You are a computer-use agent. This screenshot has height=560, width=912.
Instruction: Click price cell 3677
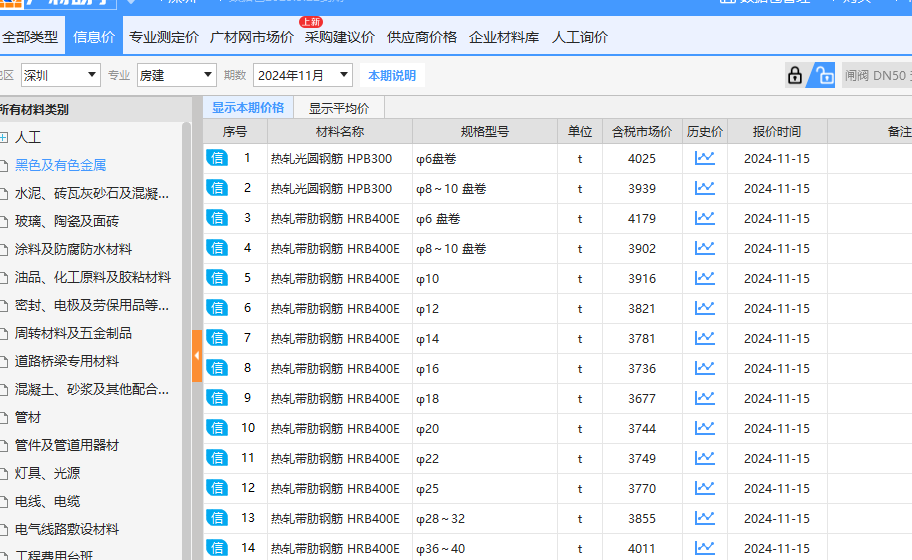[x=642, y=398]
